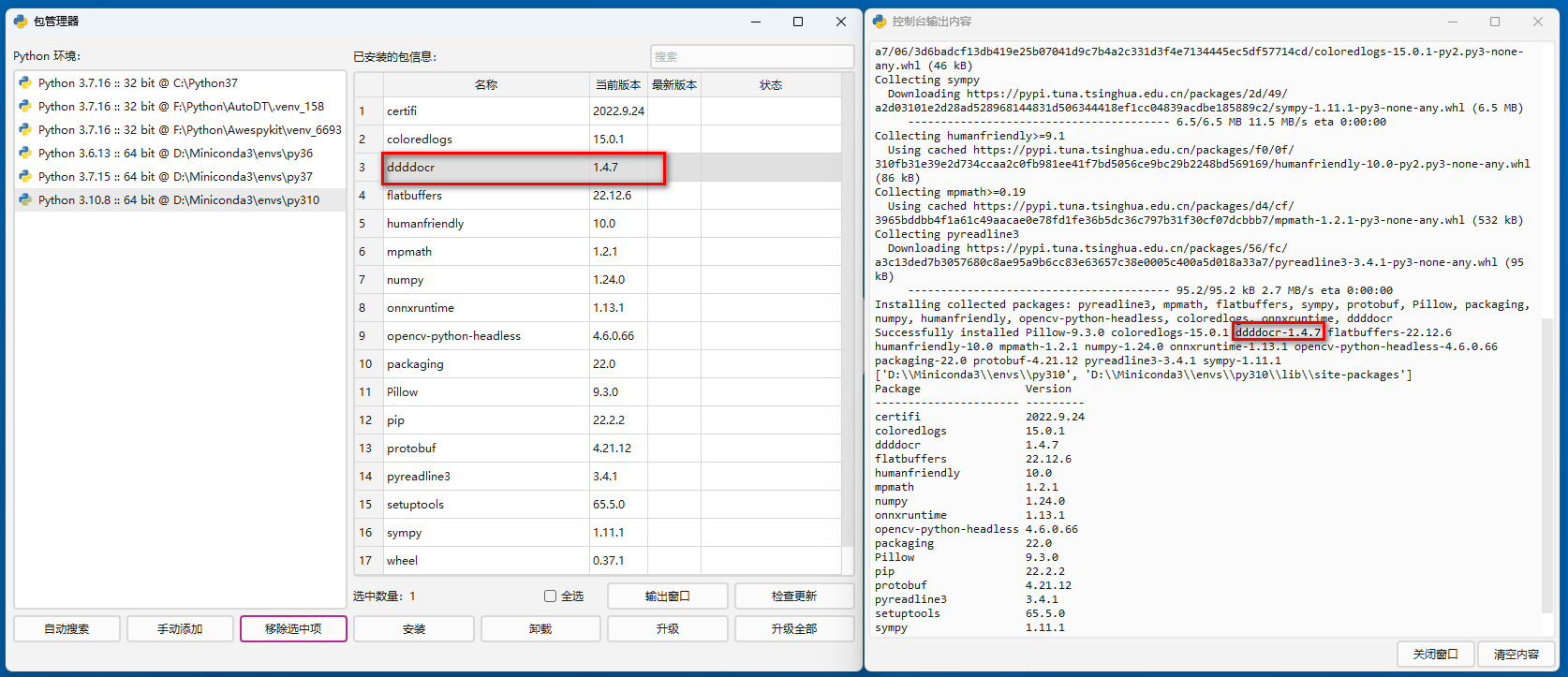The image size is (1568, 677).
Task: Select the Awespykit venv_6693 environment
Action: point(180,129)
